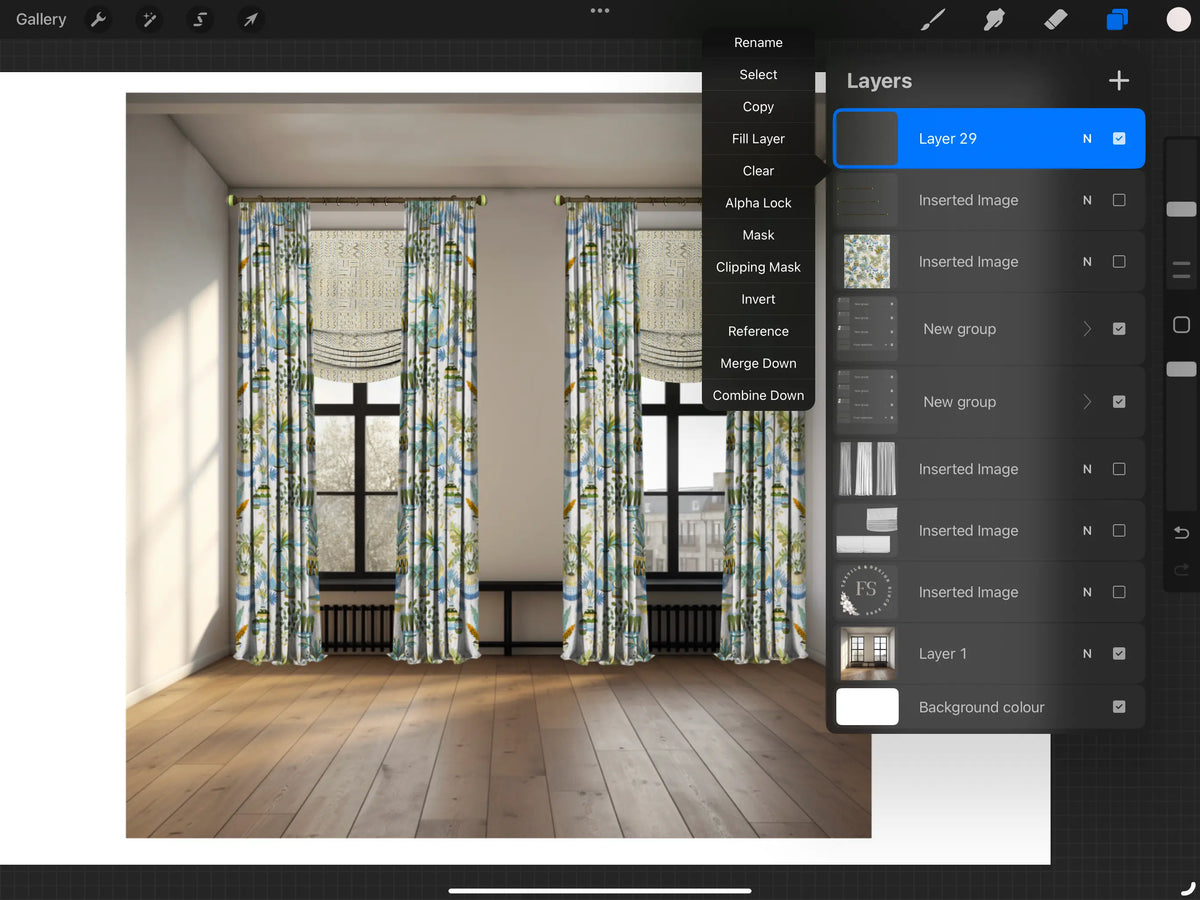Hide Layer 29 using its checkbox
Image resolution: width=1200 pixels, height=900 pixels.
(1119, 139)
